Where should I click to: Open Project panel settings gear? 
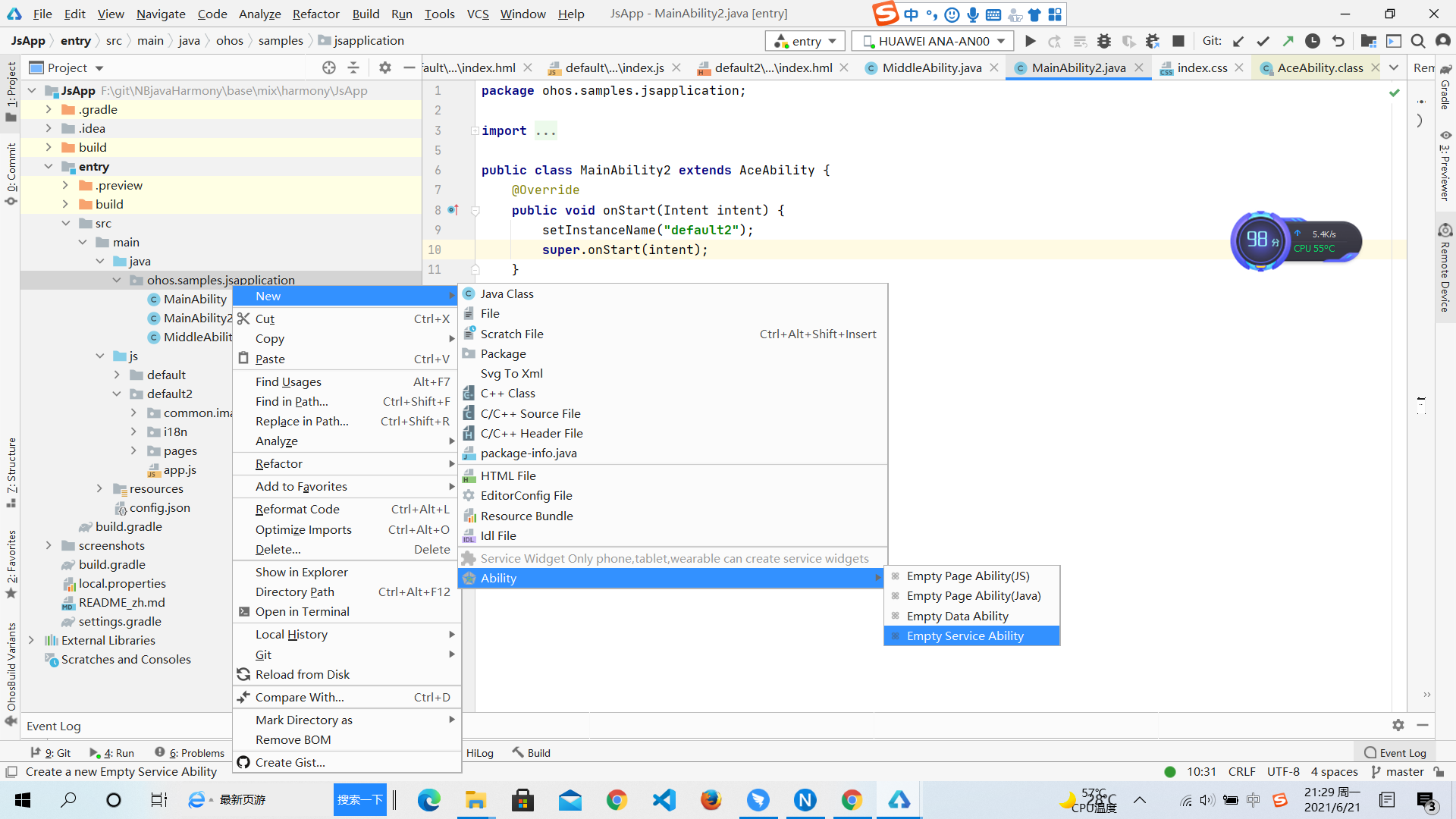[384, 67]
